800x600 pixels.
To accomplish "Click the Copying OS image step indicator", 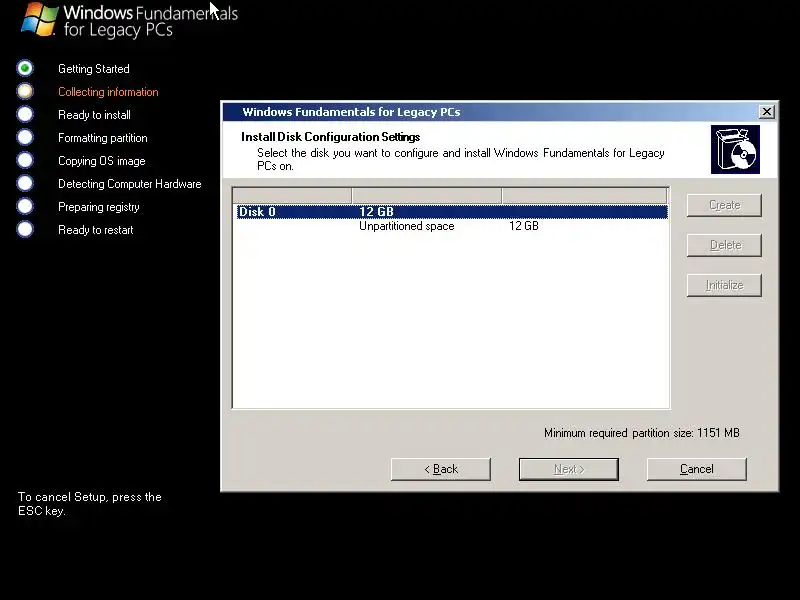I will pos(24,160).
